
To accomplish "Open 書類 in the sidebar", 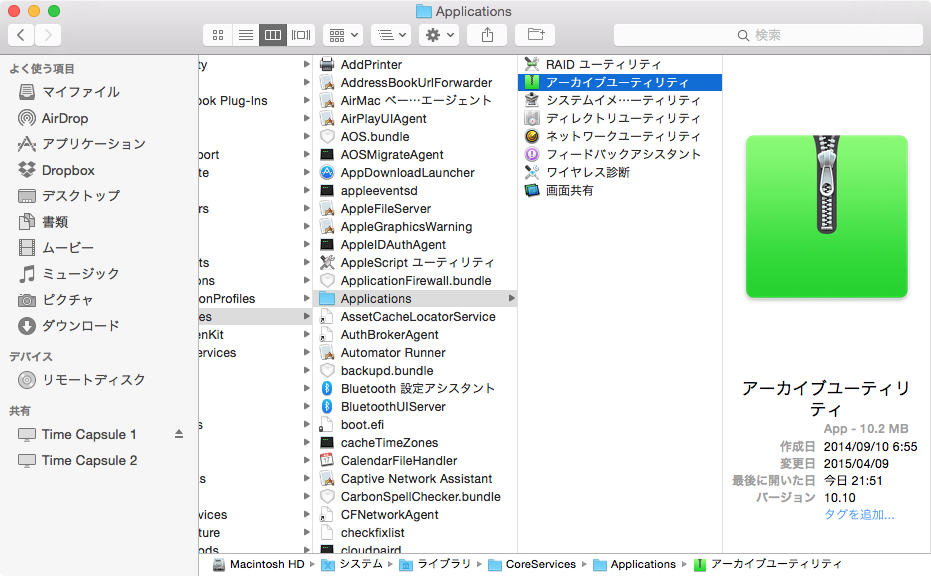I will [43, 222].
